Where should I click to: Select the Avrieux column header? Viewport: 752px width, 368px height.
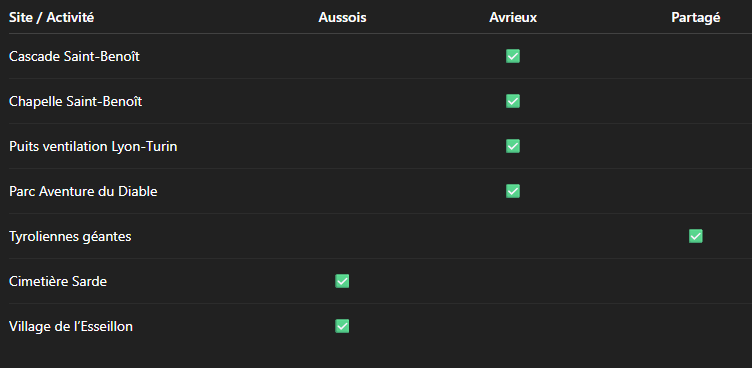tap(513, 18)
